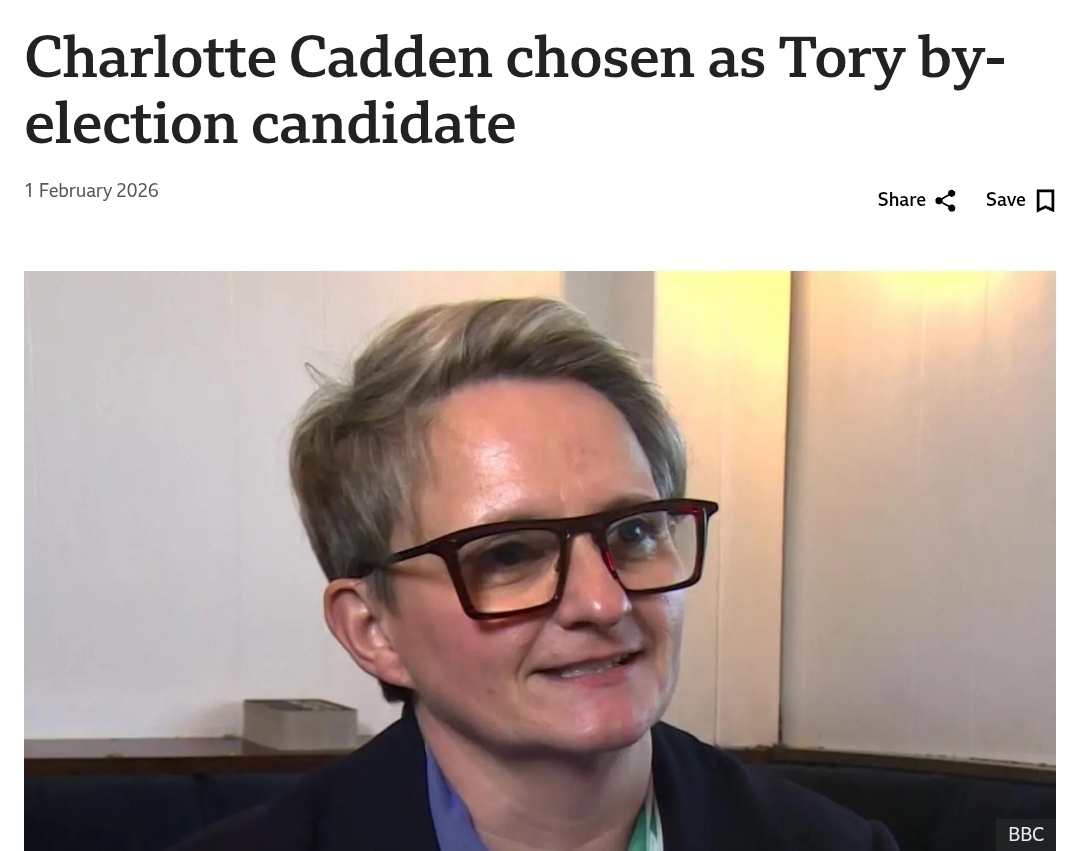1080x851 pixels.
Task: Click the month 'February' in the date
Action: pyautogui.click(x=74, y=191)
